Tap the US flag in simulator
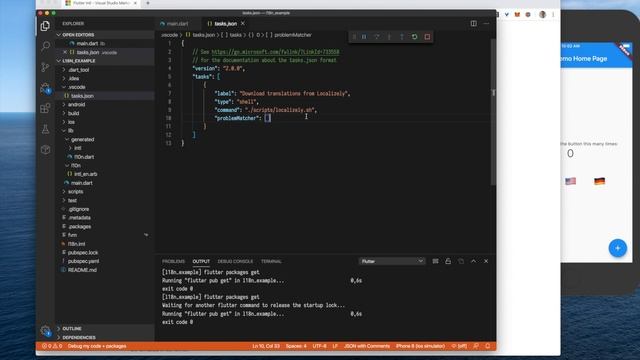This screenshot has height=360, width=640. point(570,181)
